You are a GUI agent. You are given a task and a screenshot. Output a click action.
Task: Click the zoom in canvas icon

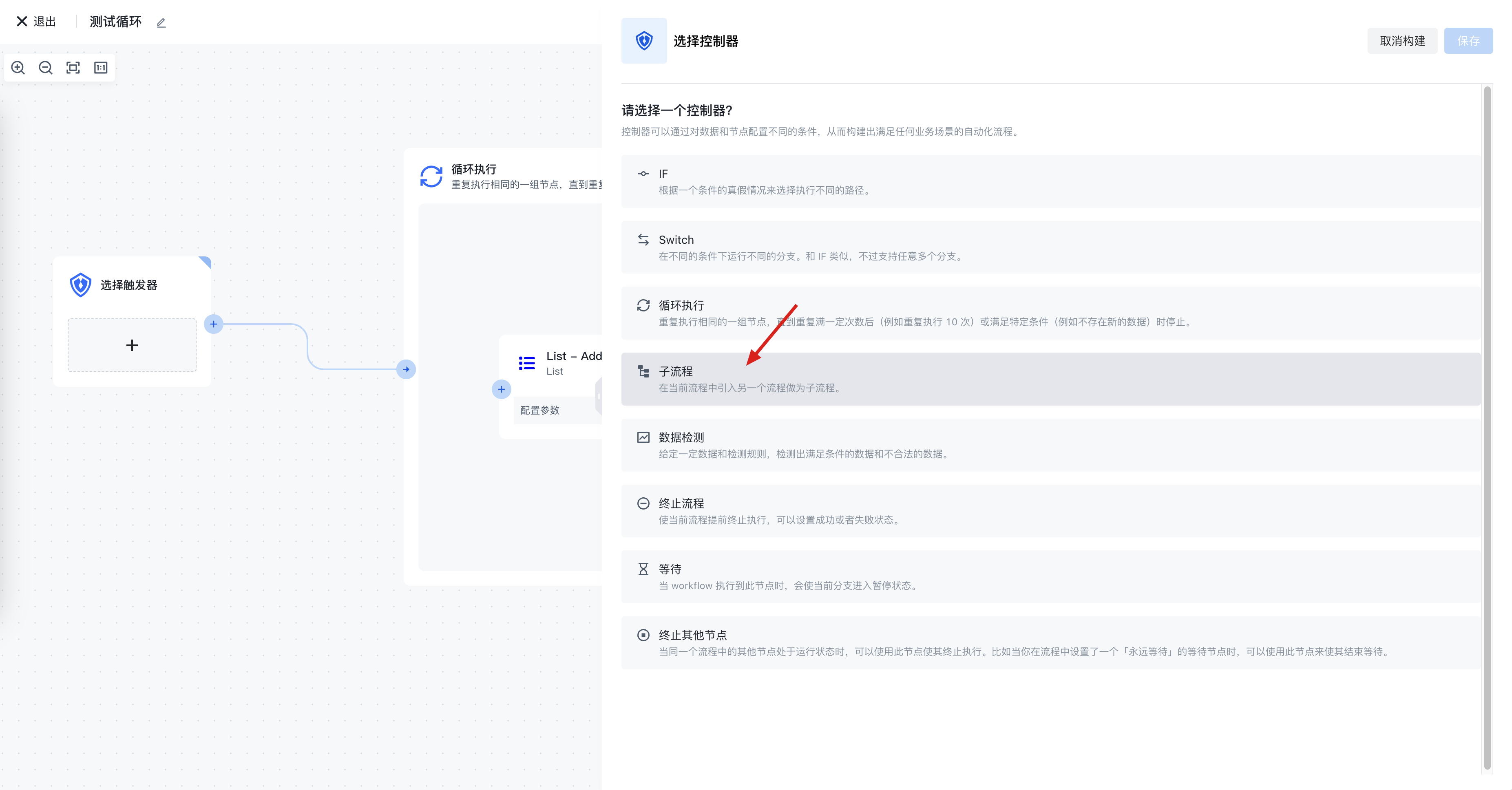18,68
